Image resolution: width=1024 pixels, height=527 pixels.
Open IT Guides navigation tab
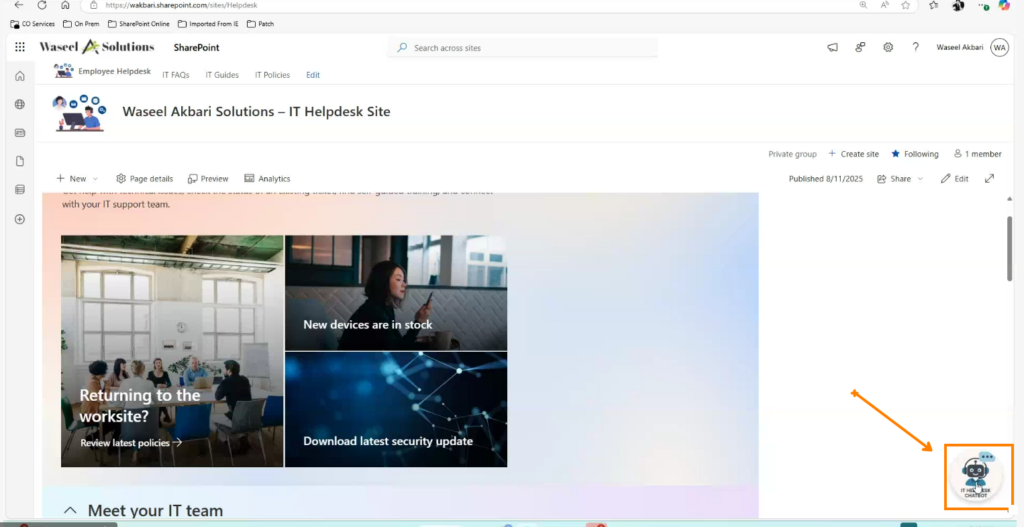click(x=222, y=75)
